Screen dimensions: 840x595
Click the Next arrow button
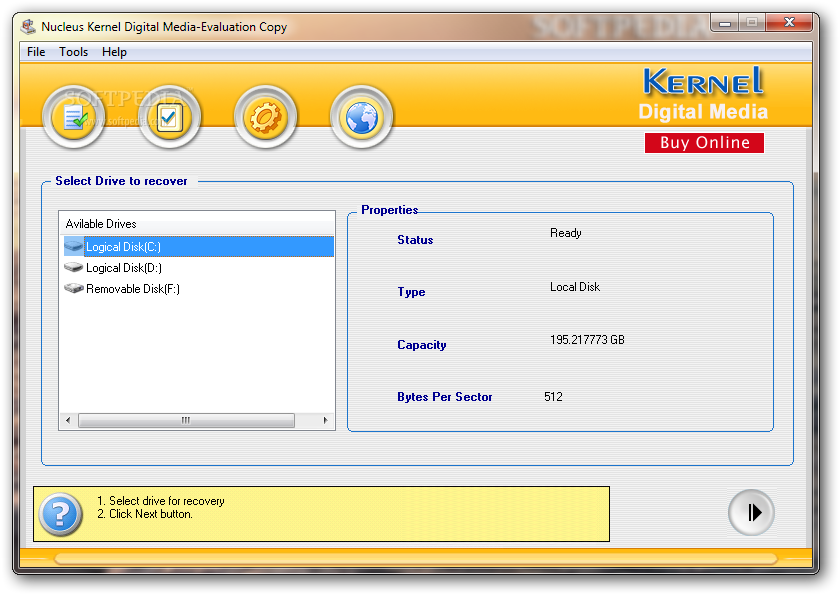pos(751,513)
